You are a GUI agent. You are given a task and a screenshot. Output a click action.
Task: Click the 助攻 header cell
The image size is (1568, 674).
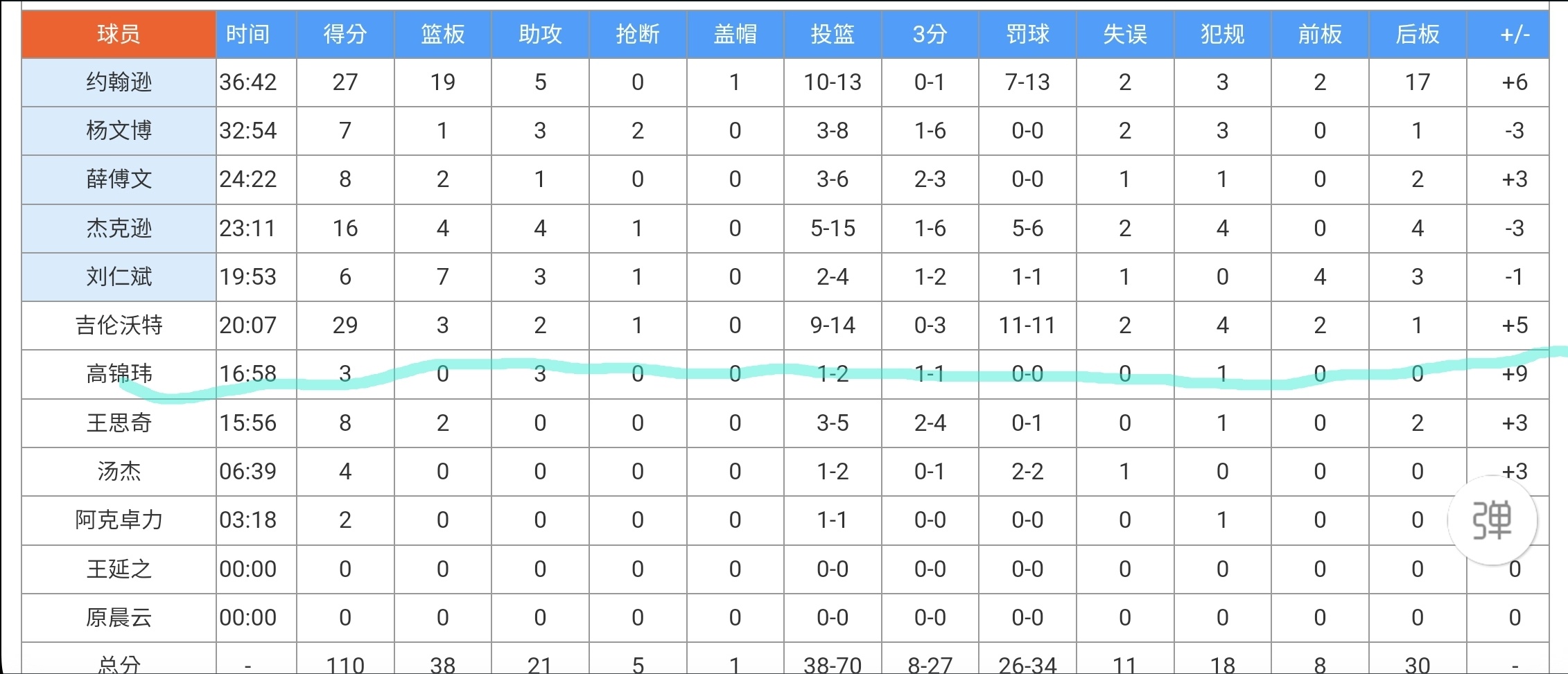(x=540, y=34)
